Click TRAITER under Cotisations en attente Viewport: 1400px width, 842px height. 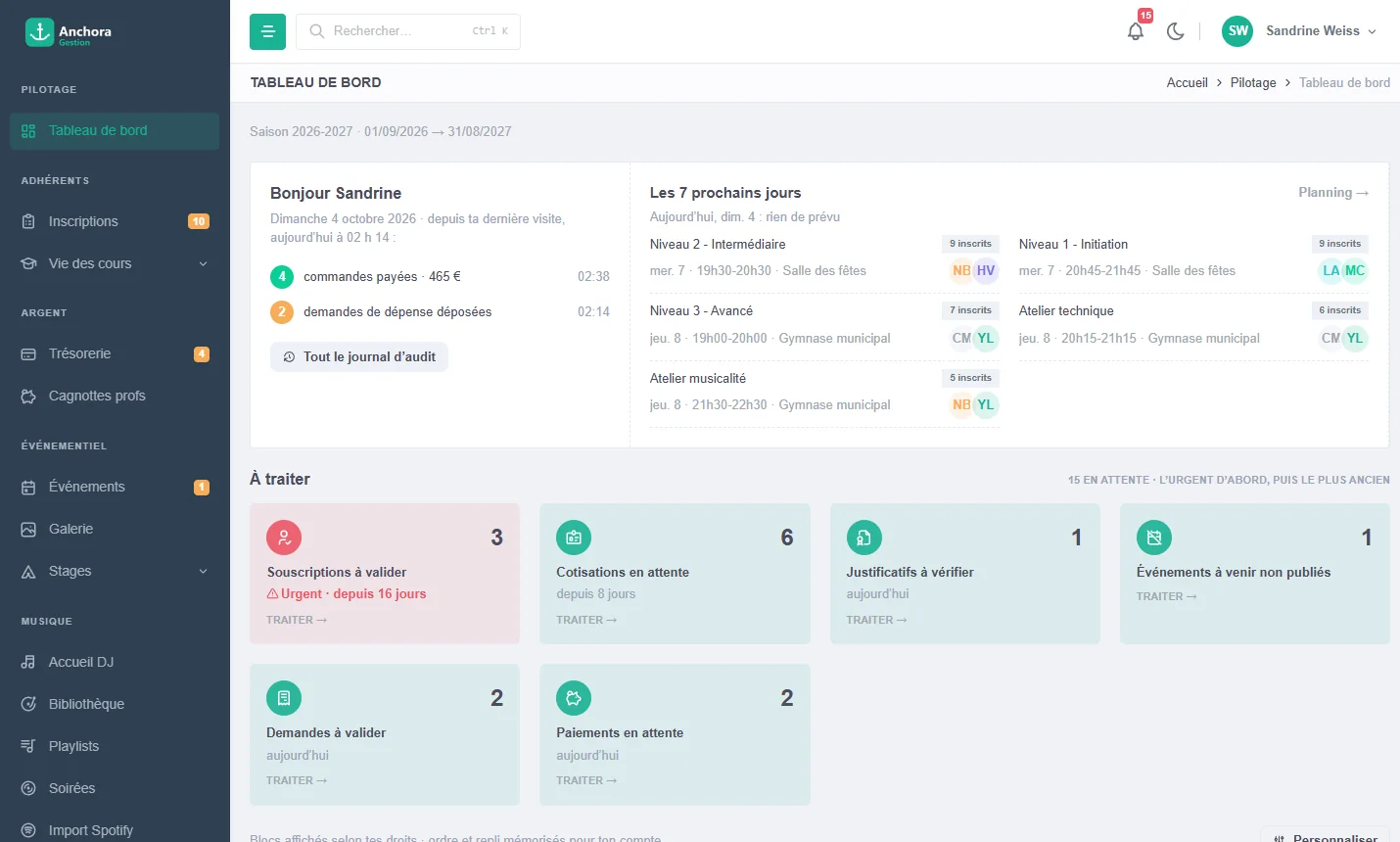pyautogui.click(x=586, y=620)
